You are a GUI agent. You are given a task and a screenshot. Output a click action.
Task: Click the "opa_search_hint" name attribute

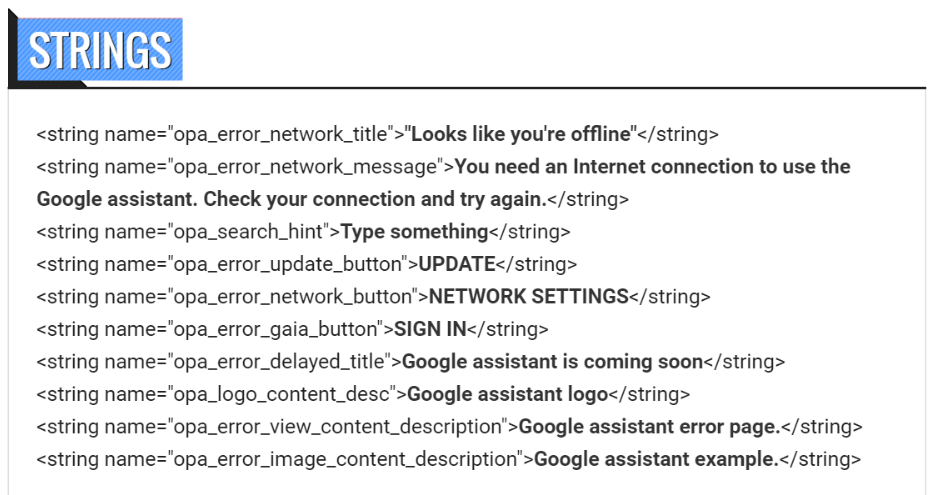pos(243,232)
